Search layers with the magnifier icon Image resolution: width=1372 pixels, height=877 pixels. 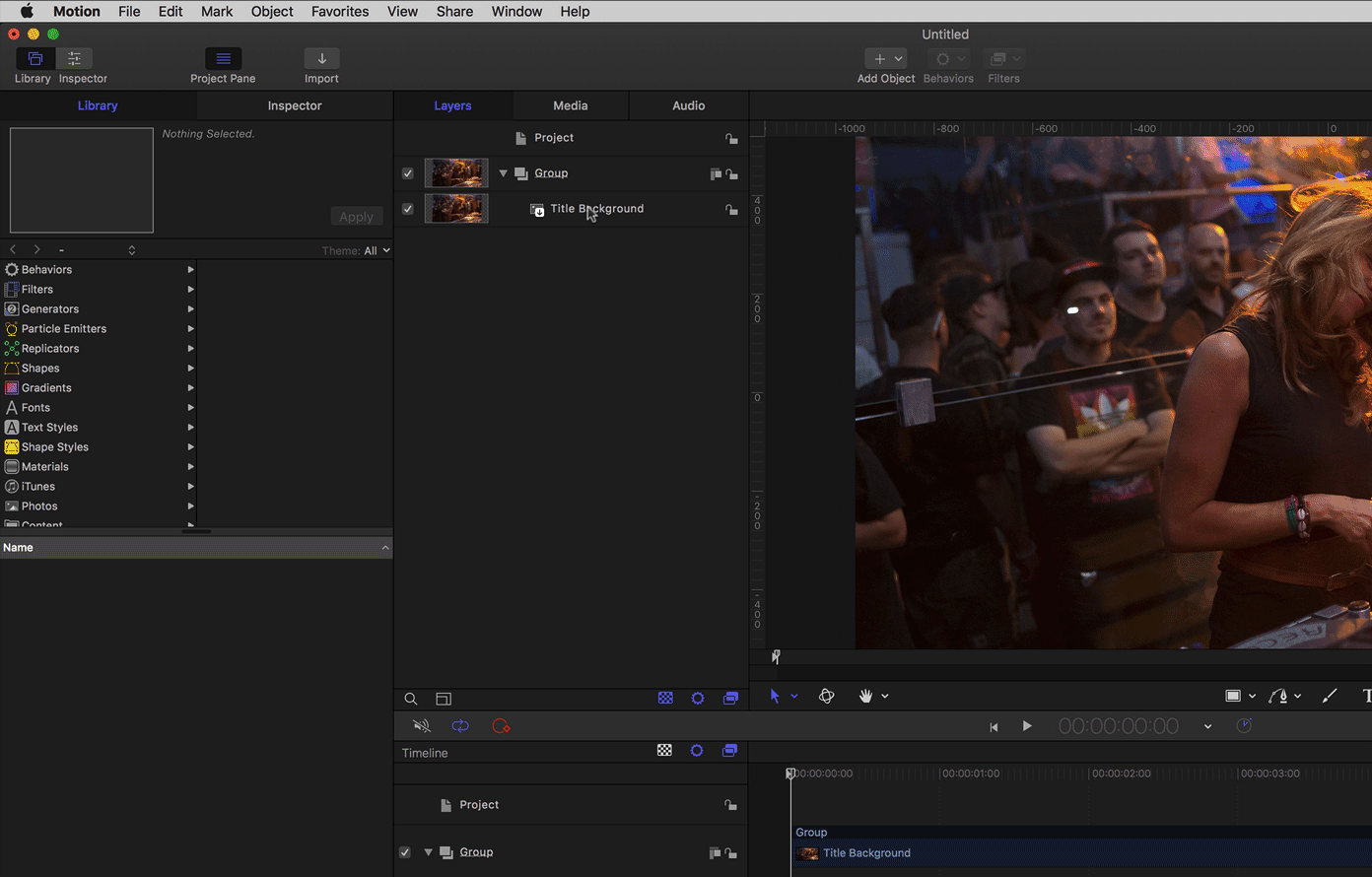[411, 699]
